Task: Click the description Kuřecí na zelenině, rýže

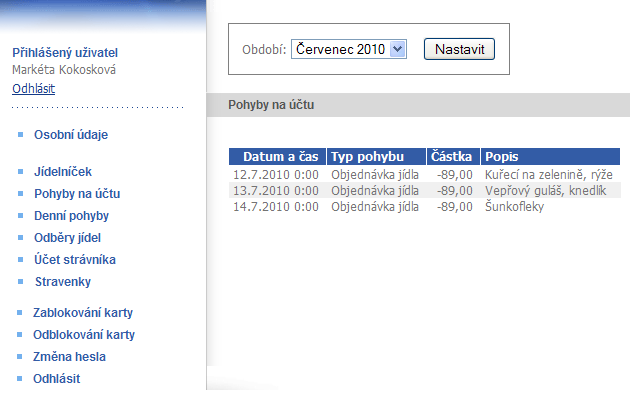Action: (x=549, y=175)
